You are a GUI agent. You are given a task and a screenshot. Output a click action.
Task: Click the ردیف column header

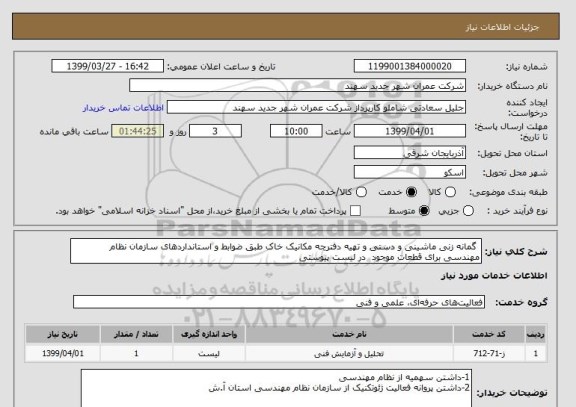click(536, 334)
